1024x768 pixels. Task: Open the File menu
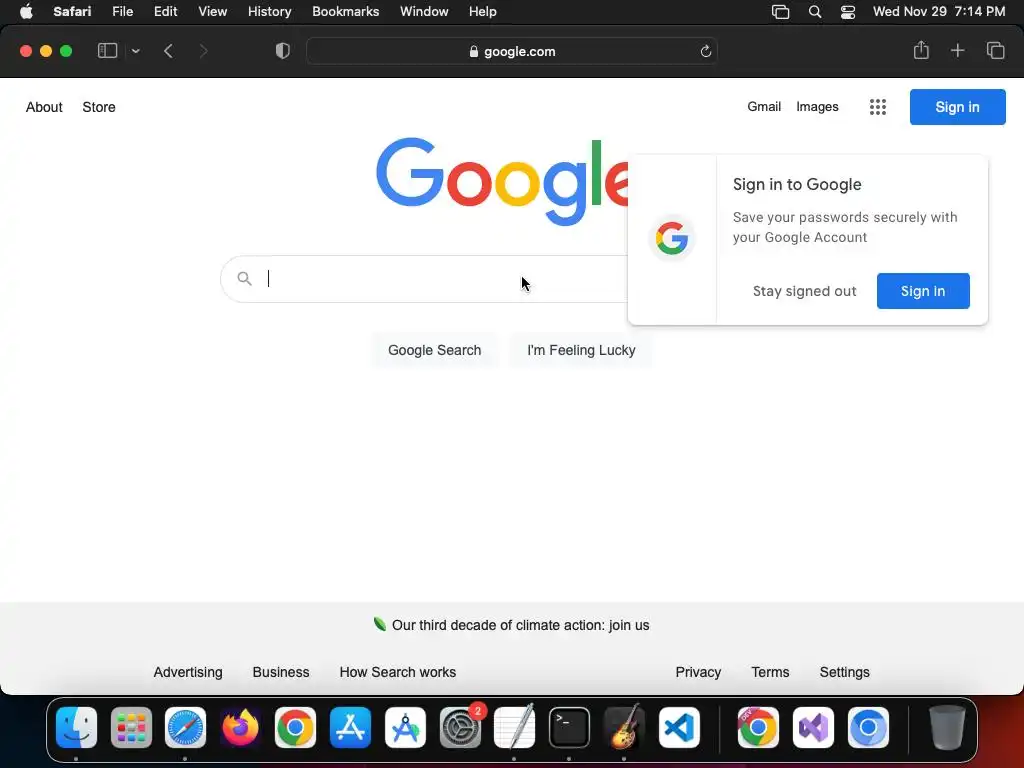122,12
